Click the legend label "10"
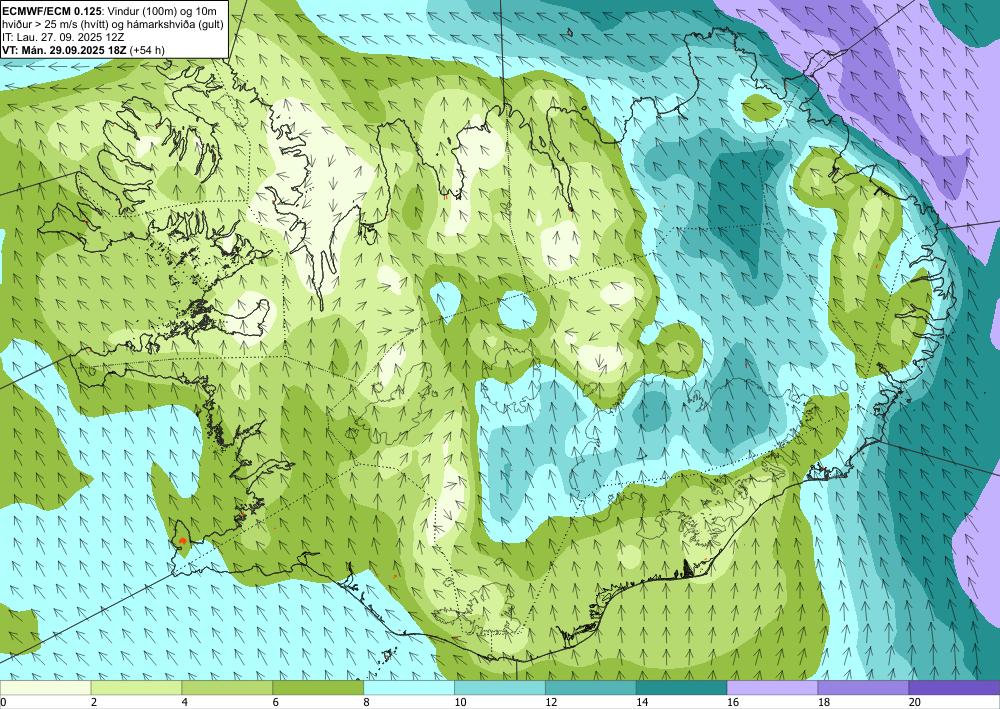Screen dimensions: 1000x709 tap(460, 702)
